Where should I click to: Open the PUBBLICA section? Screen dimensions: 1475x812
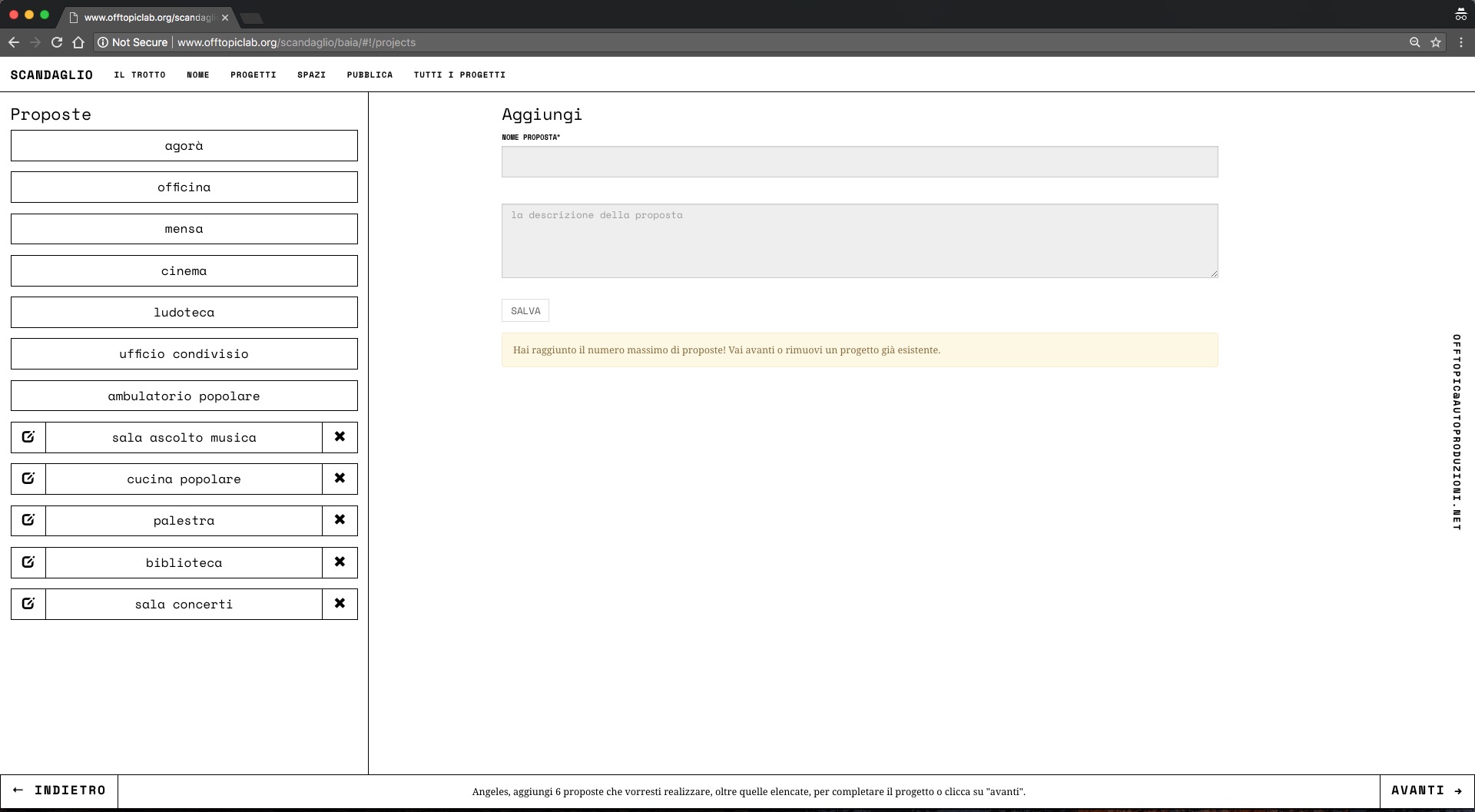[x=370, y=75]
